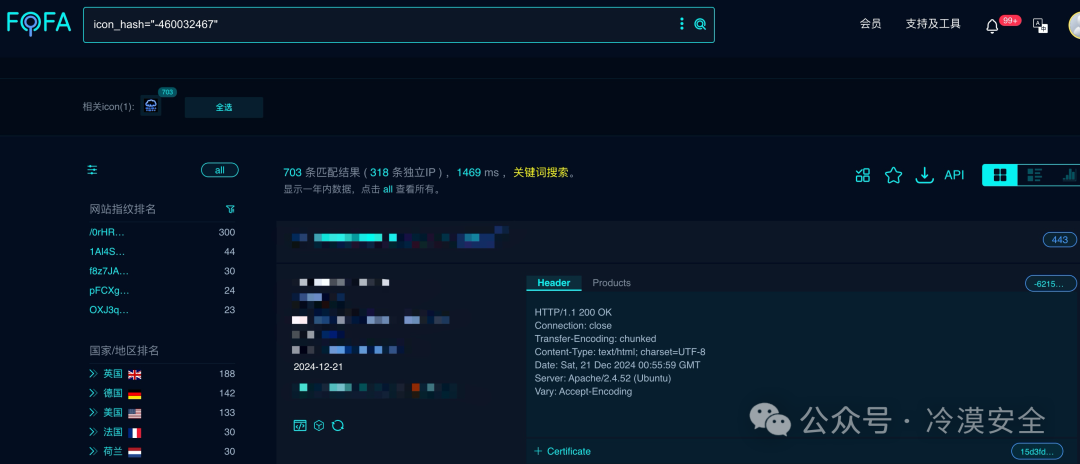Switch to statistics chart view
Image resolution: width=1080 pixels, height=464 pixels.
(x=1069, y=175)
